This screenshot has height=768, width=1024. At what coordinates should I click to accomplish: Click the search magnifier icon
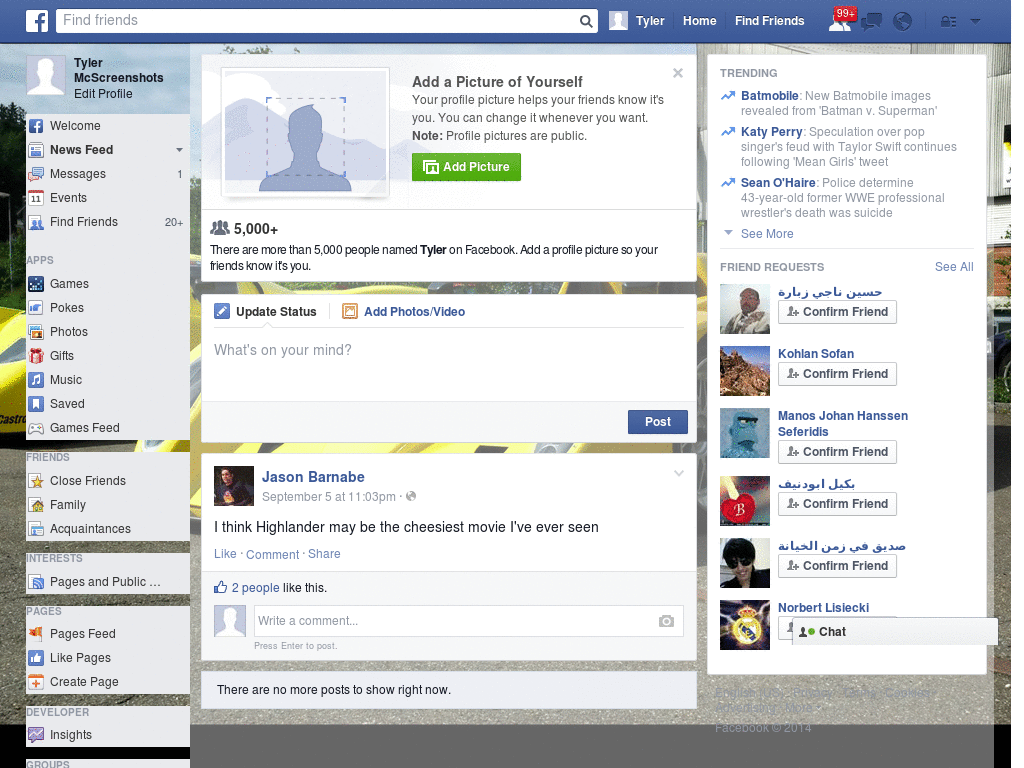(586, 22)
